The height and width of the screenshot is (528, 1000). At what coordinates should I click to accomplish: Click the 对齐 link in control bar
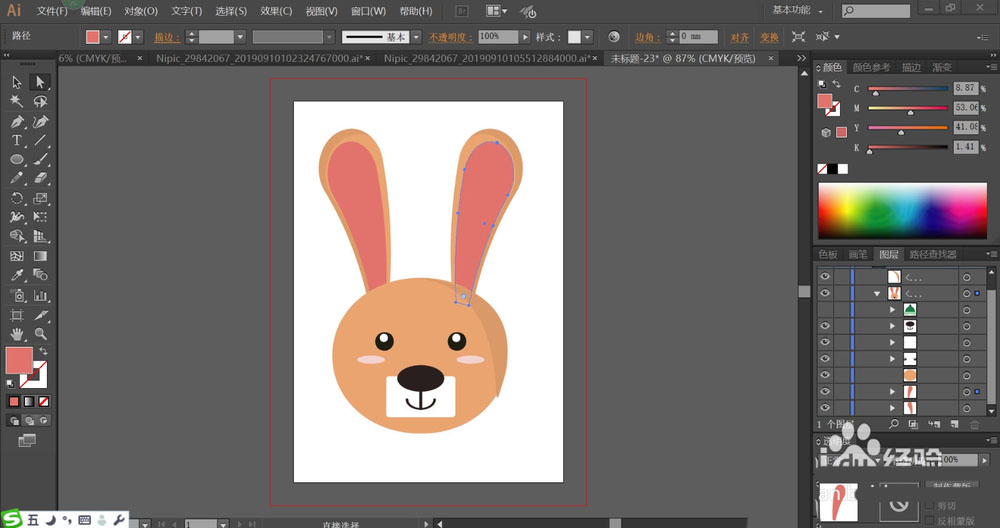[740, 37]
